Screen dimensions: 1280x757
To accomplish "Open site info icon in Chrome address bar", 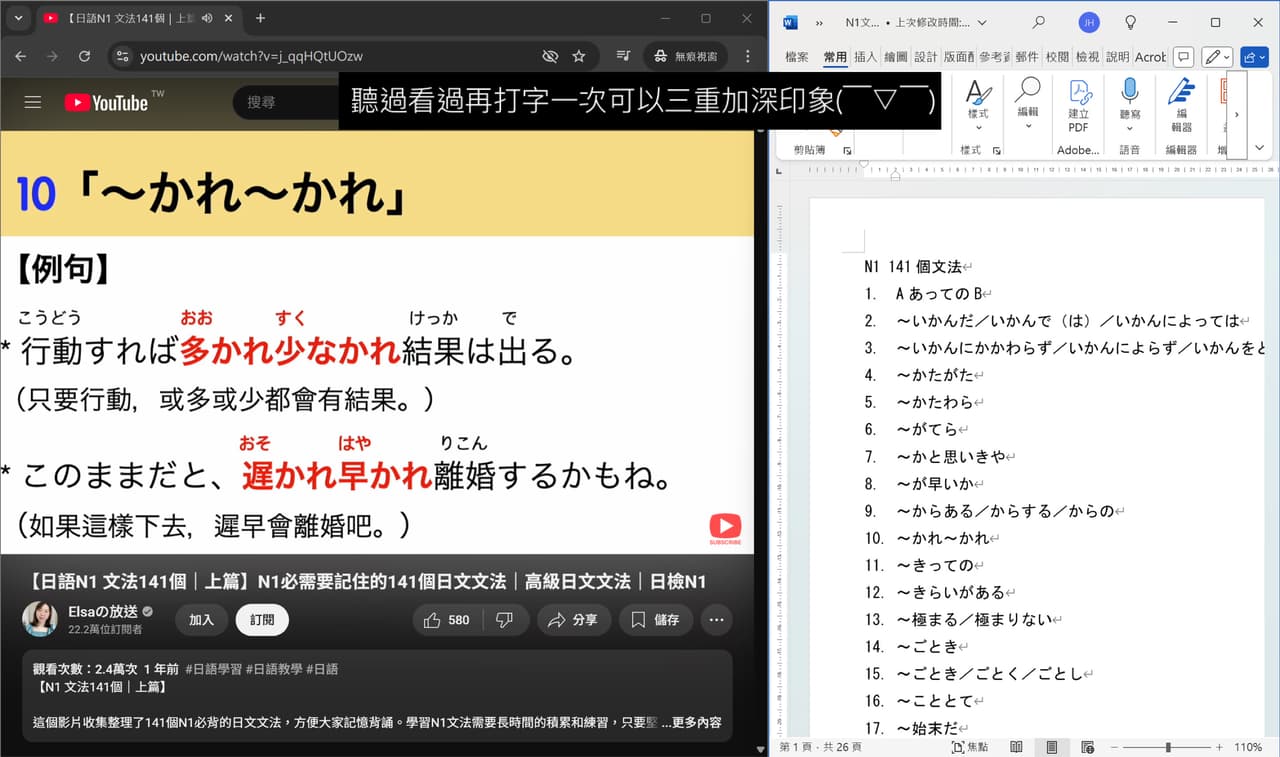I will [x=122, y=56].
